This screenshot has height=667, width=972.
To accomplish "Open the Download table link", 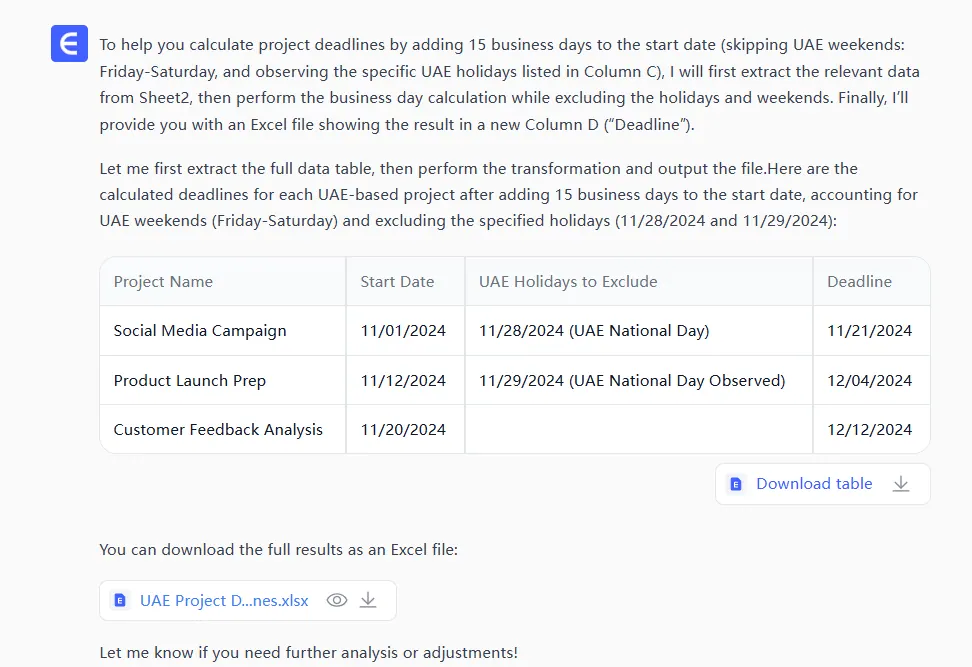I will point(814,484).
